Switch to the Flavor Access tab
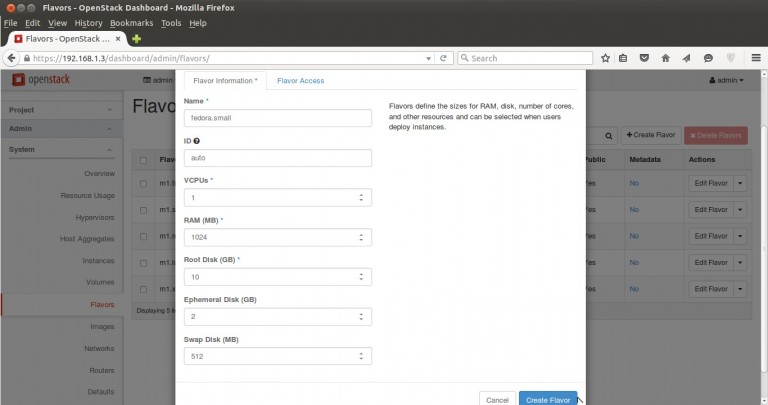This screenshot has height=405, width=768. [x=300, y=80]
